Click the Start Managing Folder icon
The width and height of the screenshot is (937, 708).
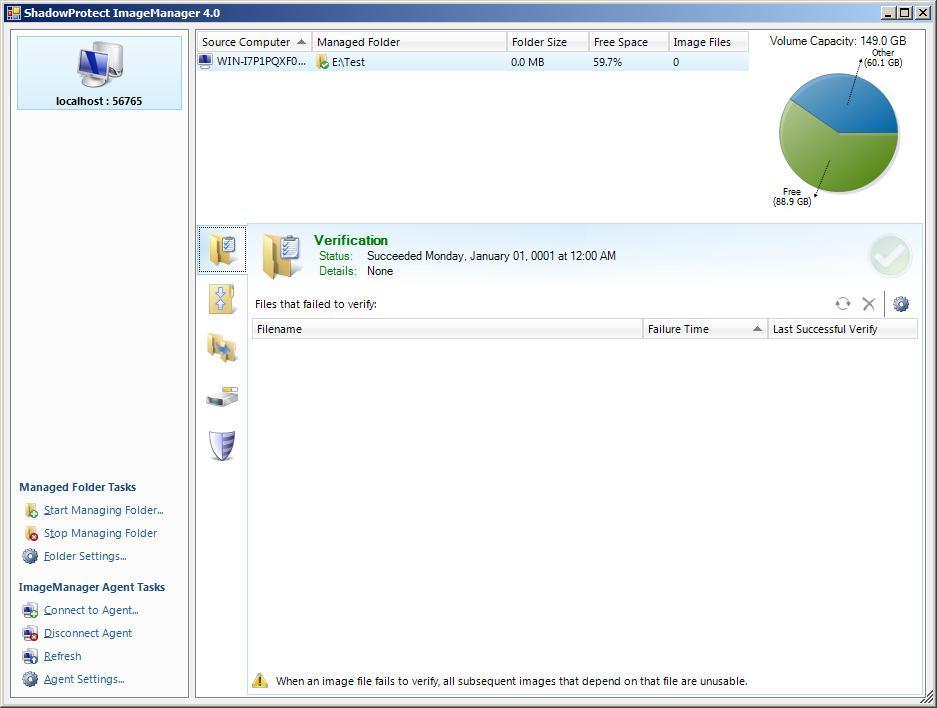click(31, 510)
